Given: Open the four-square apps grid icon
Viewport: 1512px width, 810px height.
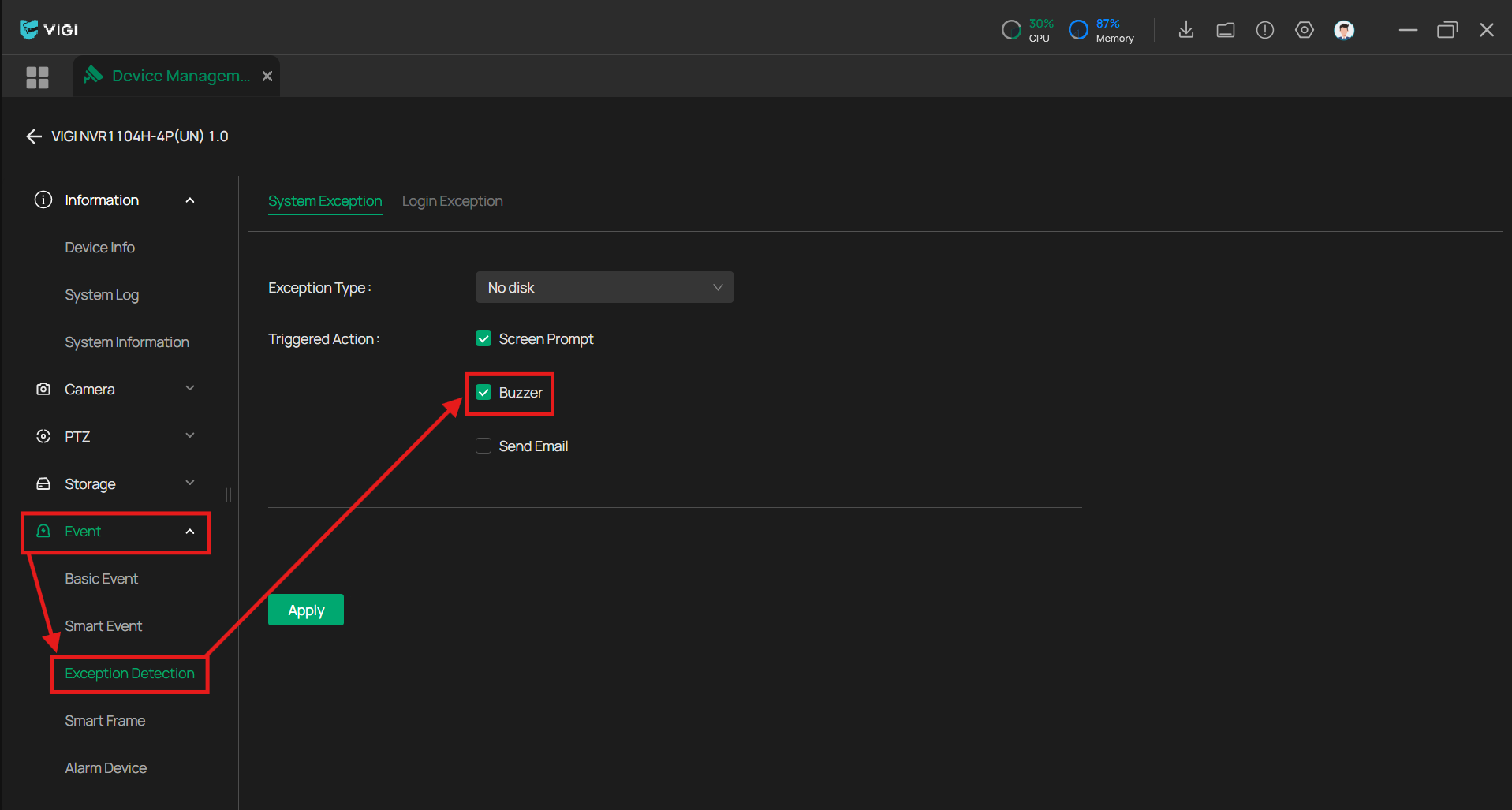Looking at the screenshot, I should coord(37,77).
